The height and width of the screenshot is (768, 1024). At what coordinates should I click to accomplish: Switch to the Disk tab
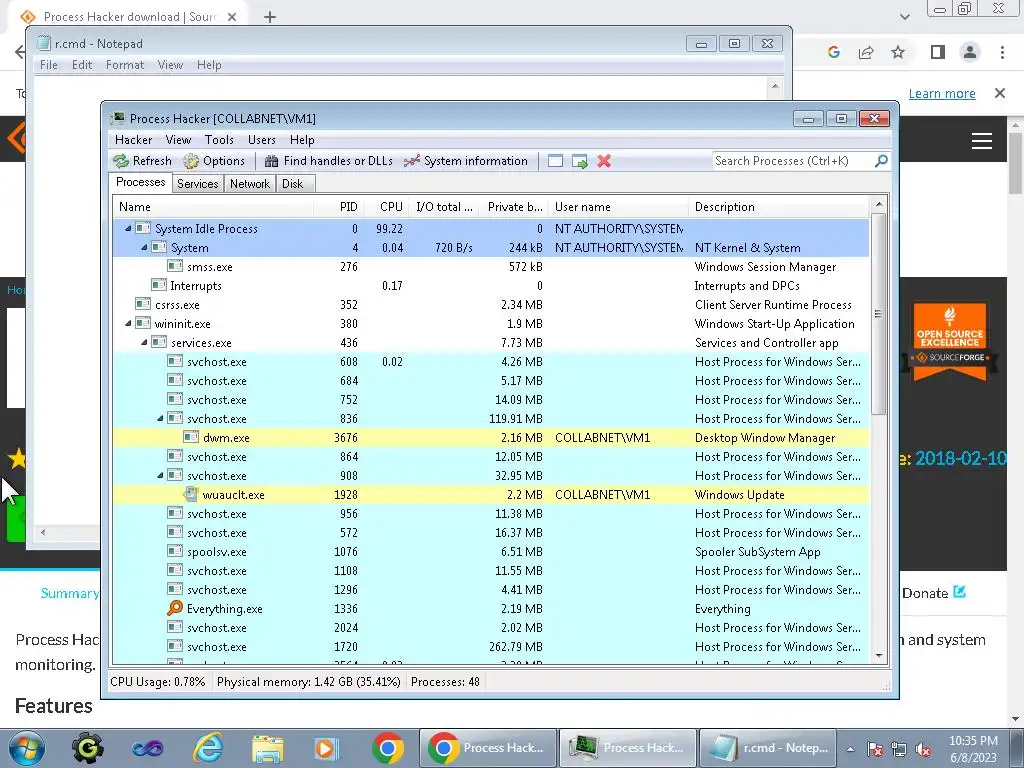[x=293, y=184]
